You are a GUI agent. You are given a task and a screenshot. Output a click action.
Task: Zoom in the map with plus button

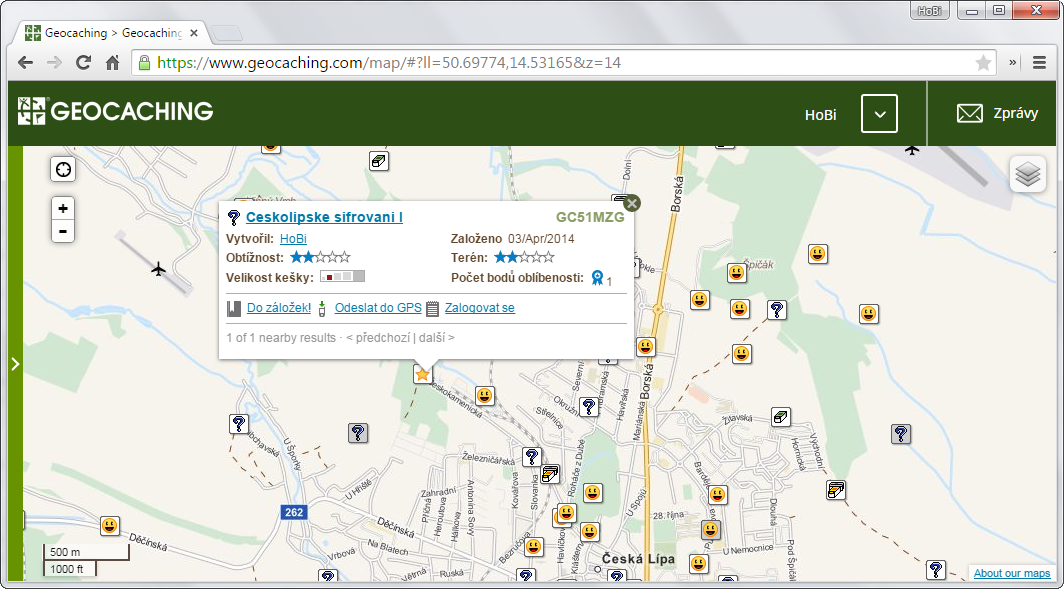click(63, 208)
